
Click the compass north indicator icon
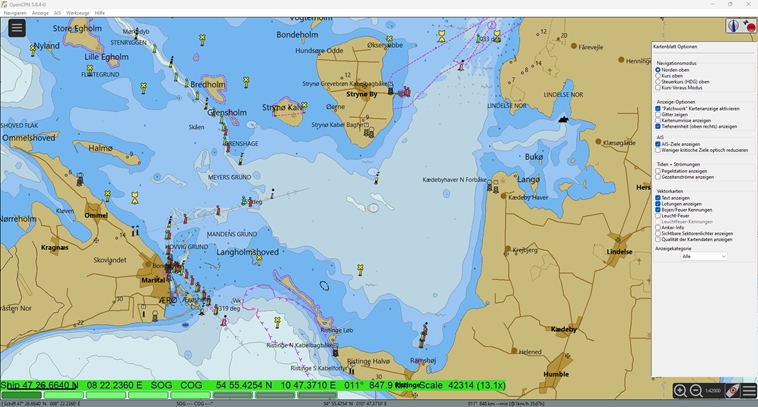point(733,27)
